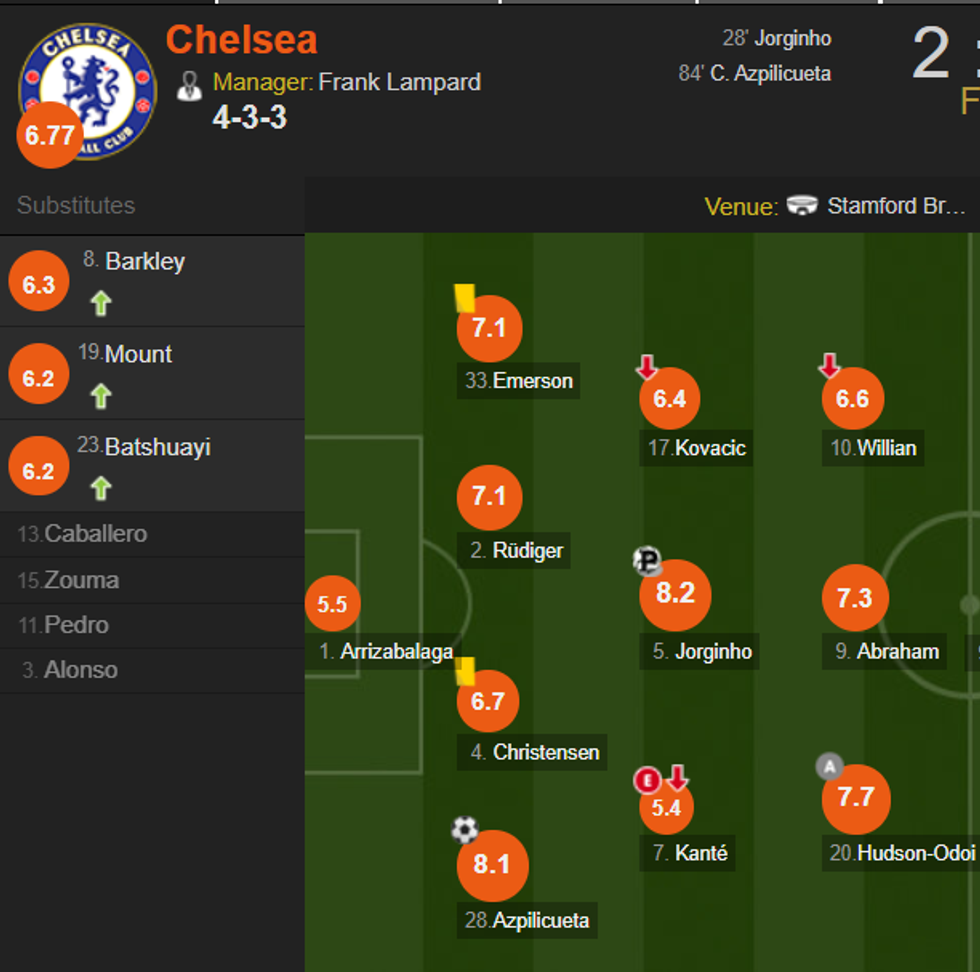The image size is (980, 972).
Task: Click Emerson's yellow card icon
Action: 464,297
